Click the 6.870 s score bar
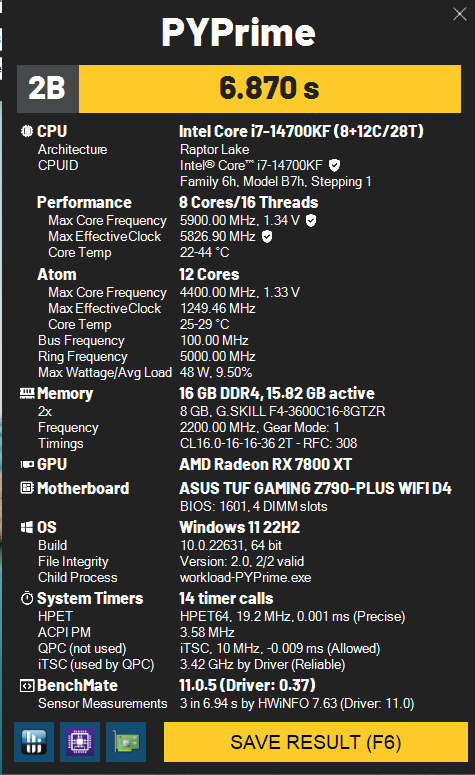The width and height of the screenshot is (475, 775). [270, 89]
